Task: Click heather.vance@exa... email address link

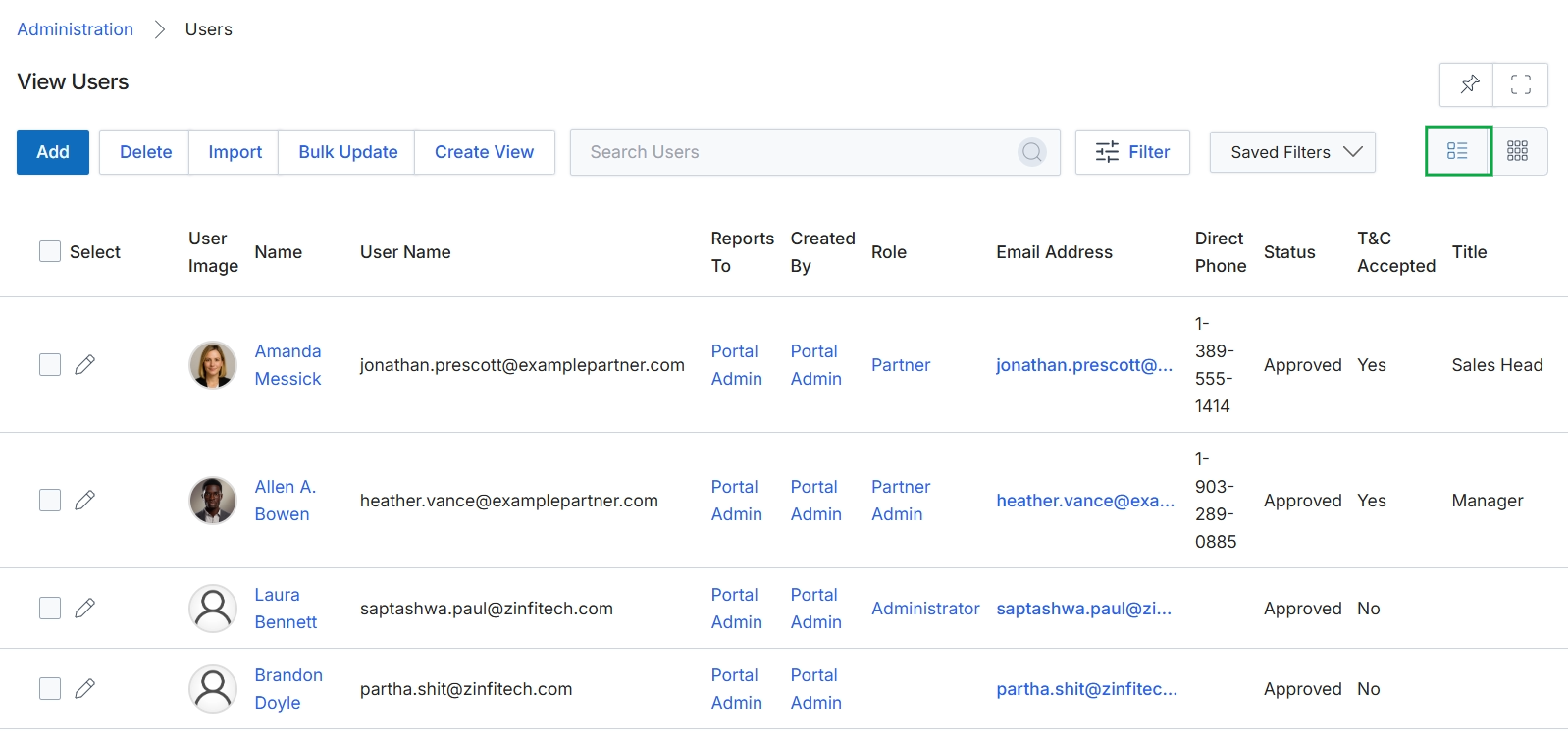Action: point(1085,501)
